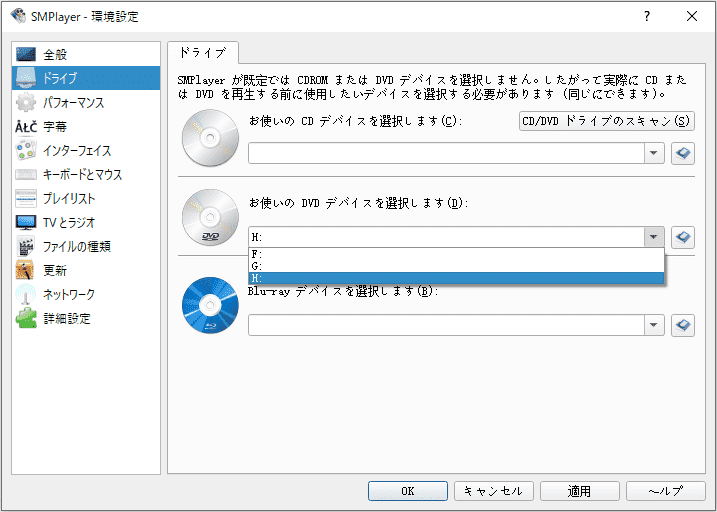Collapse the DVD device dropdown arrow
Image resolution: width=717 pixels, height=512 pixels.
pos(654,237)
